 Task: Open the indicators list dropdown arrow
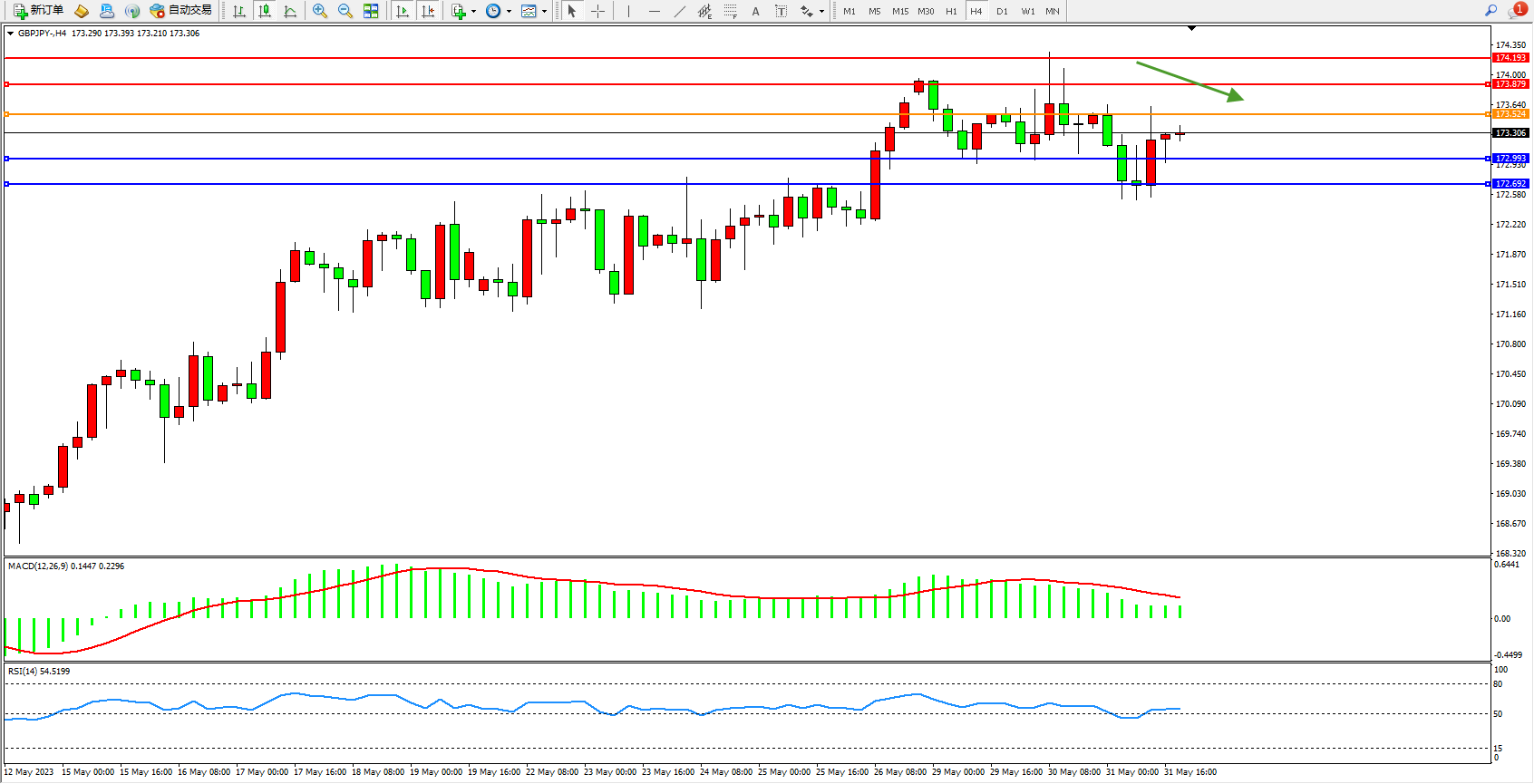473,12
